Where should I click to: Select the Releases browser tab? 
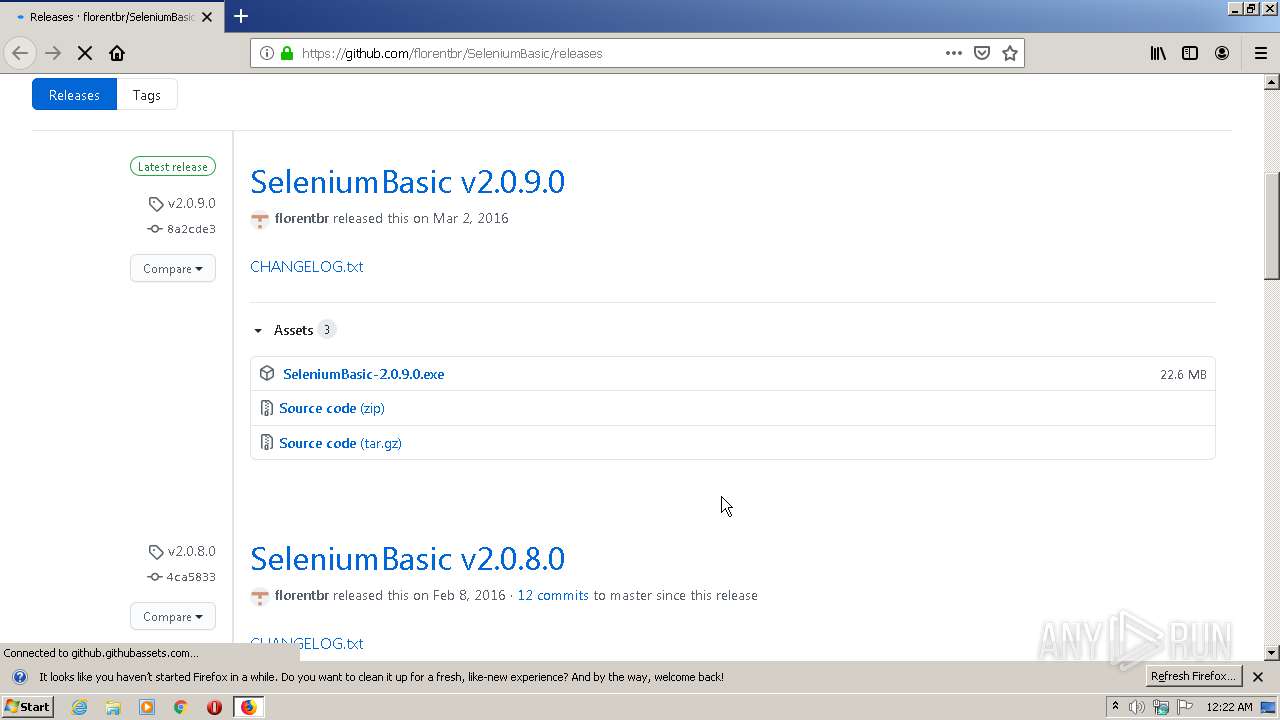pyautogui.click(x=111, y=16)
